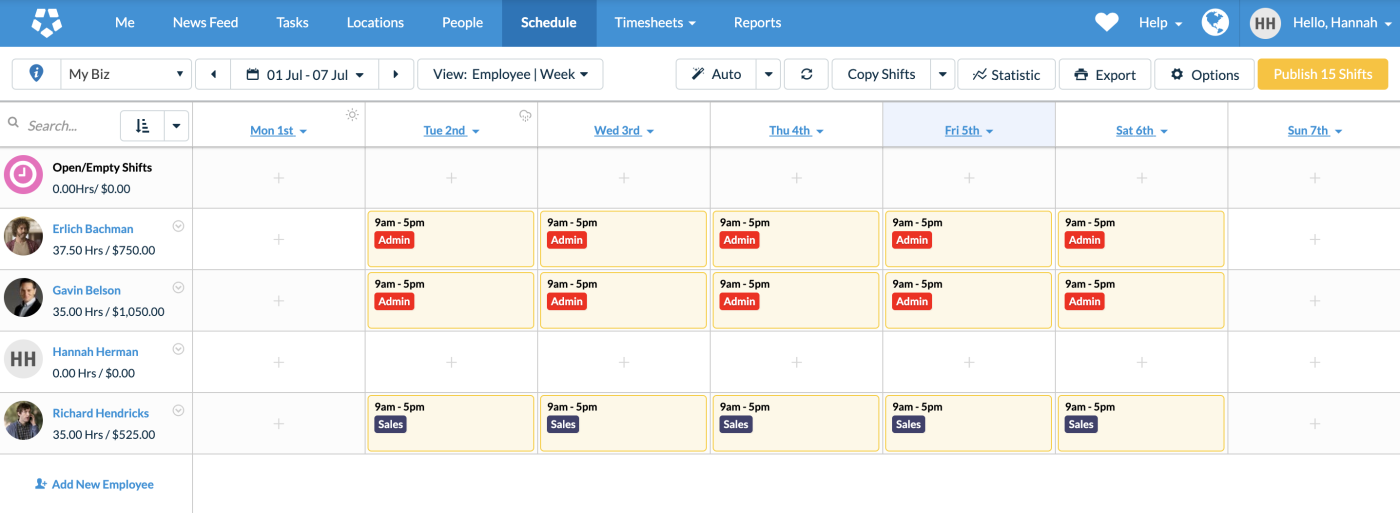Image resolution: width=1400 pixels, height=513 pixels.
Task: Click the heart icon in top bar
Action: click(1106, 22)
